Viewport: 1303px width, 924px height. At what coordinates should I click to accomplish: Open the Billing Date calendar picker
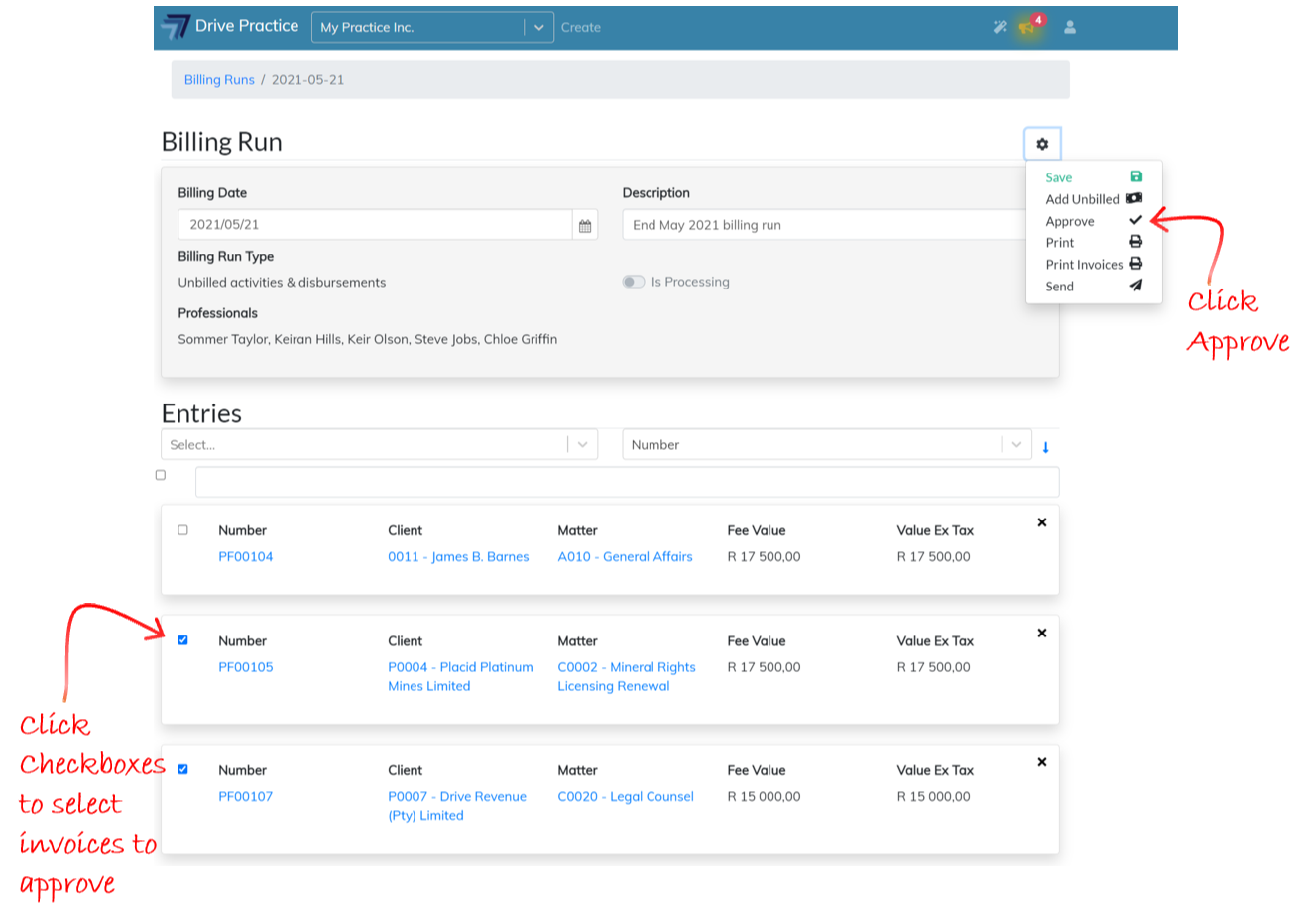pos(585,225)
